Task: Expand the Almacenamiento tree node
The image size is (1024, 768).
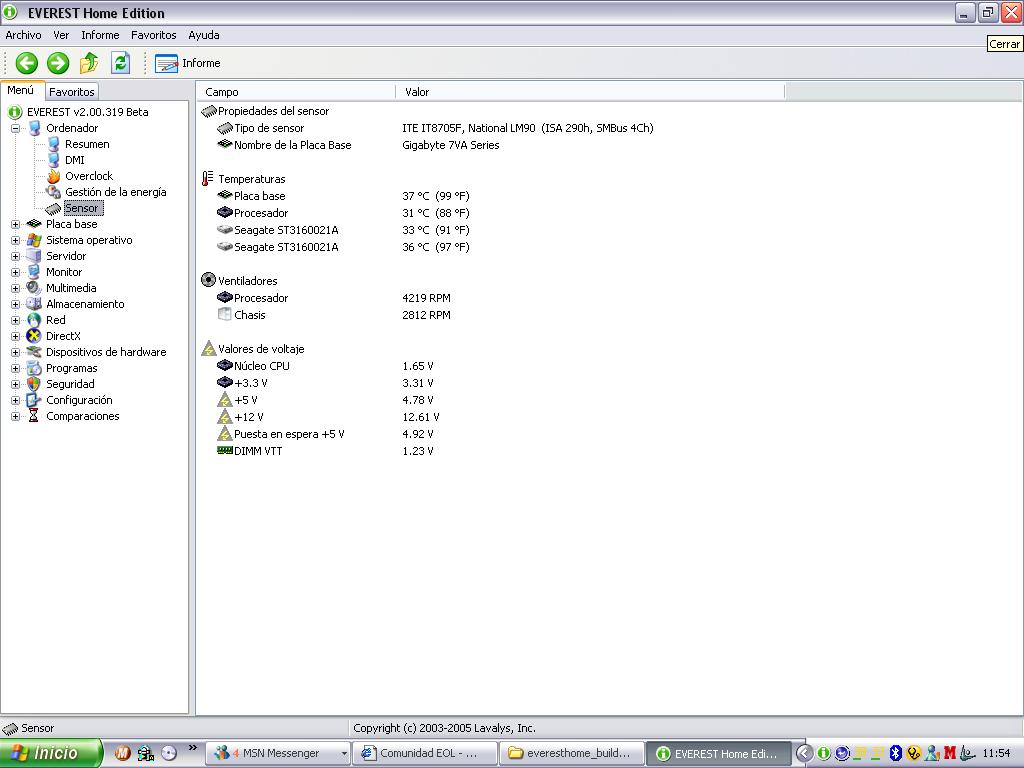Action: tap(15, 304)
